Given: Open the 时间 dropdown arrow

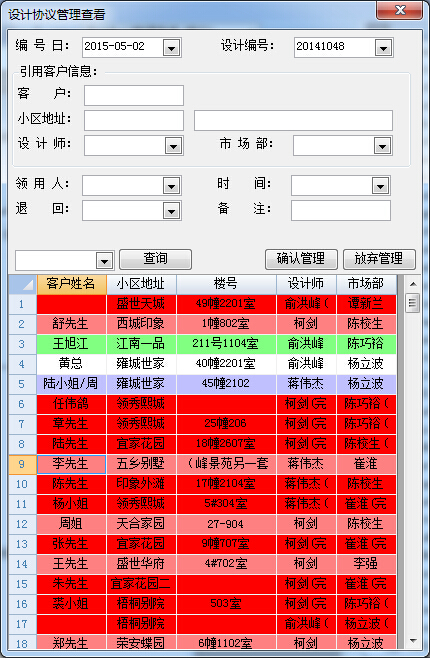Looking at the screenshot, I should click(x=380, y=185).
